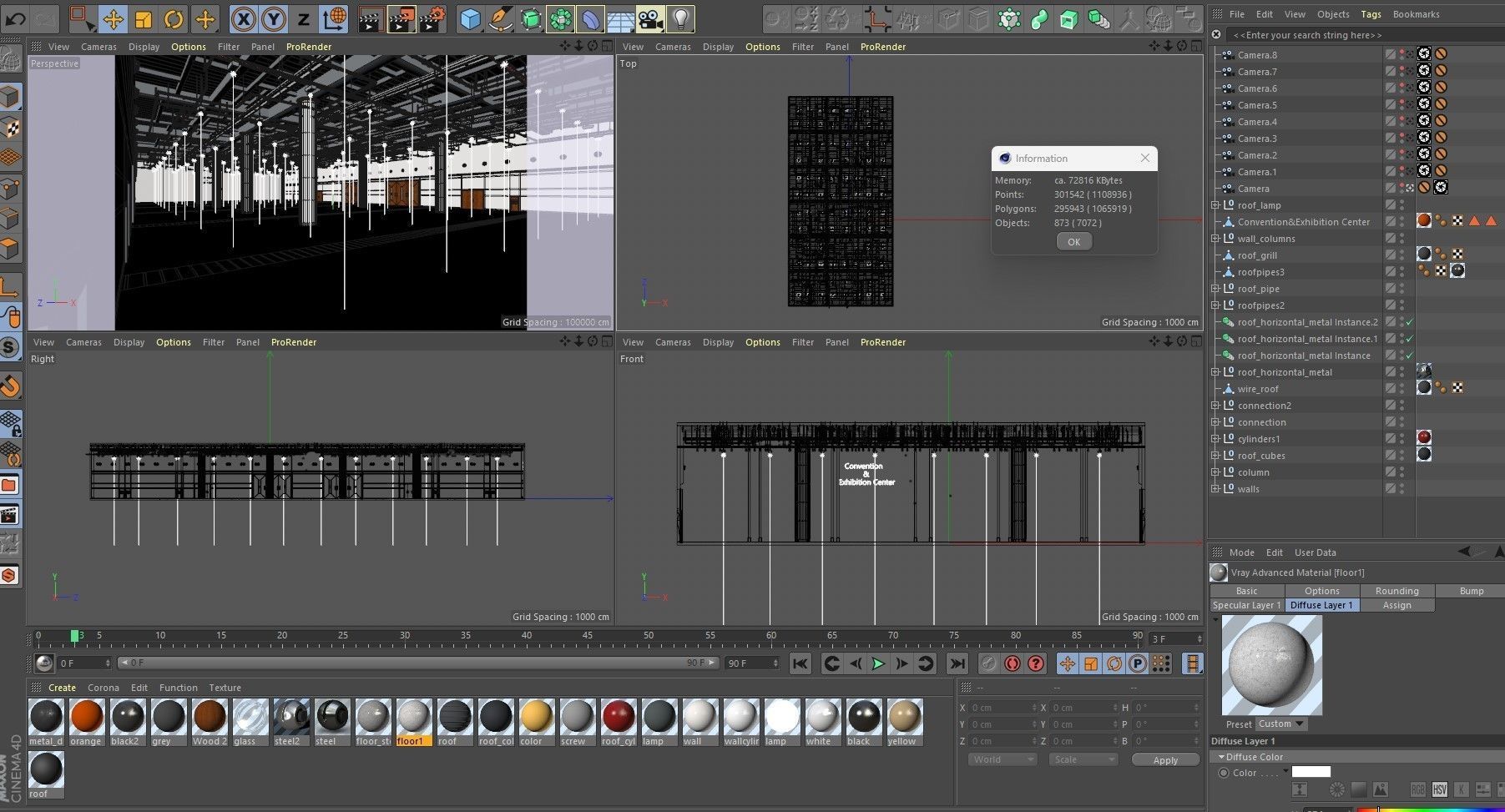Image resolution: width=1505 pixels, height=812 pixels.
Task: Select the orange material thumbnail
Action: click(86, 723)
